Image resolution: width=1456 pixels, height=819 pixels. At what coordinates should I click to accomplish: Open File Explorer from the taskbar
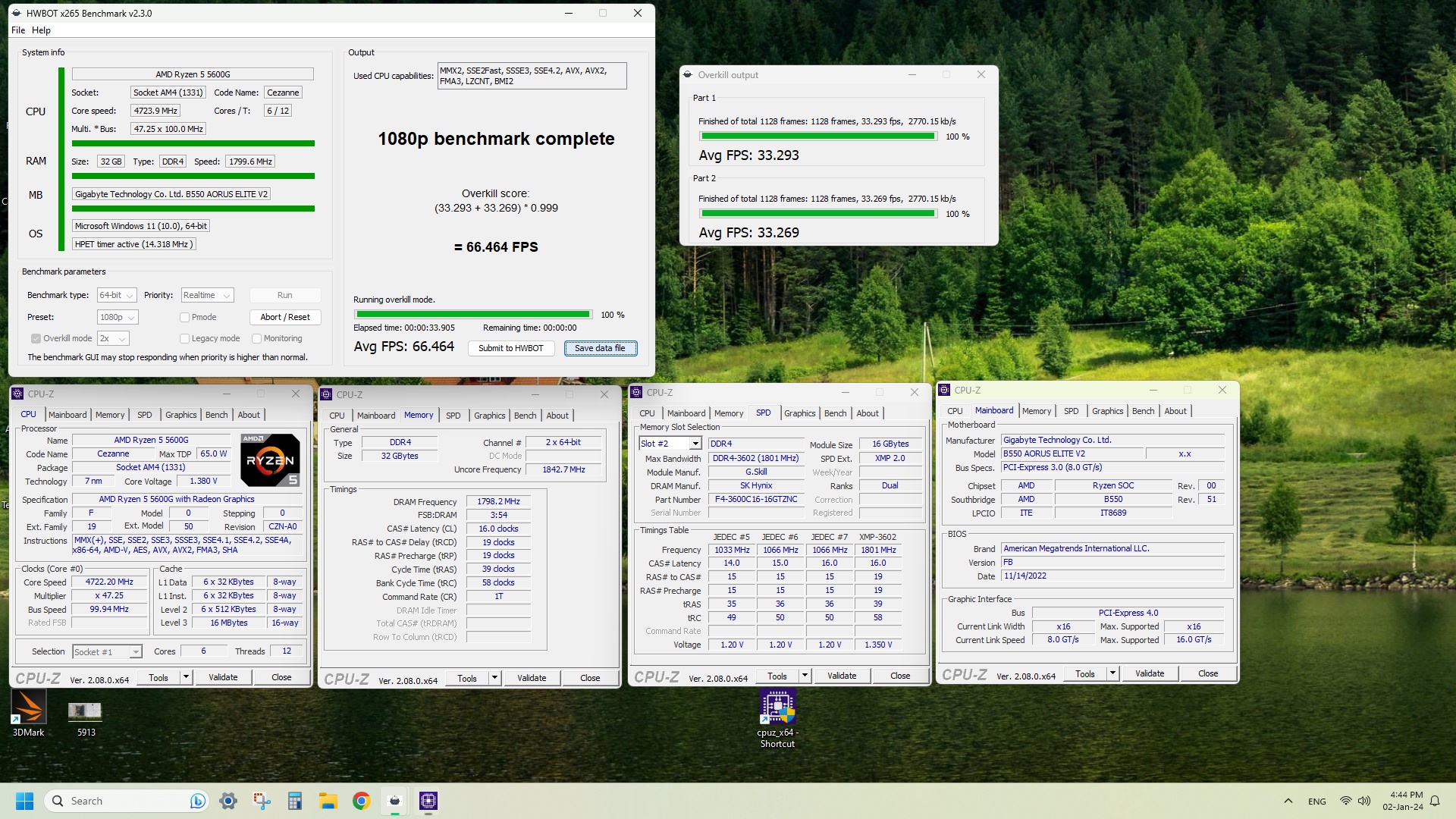(x=328, y=801)
